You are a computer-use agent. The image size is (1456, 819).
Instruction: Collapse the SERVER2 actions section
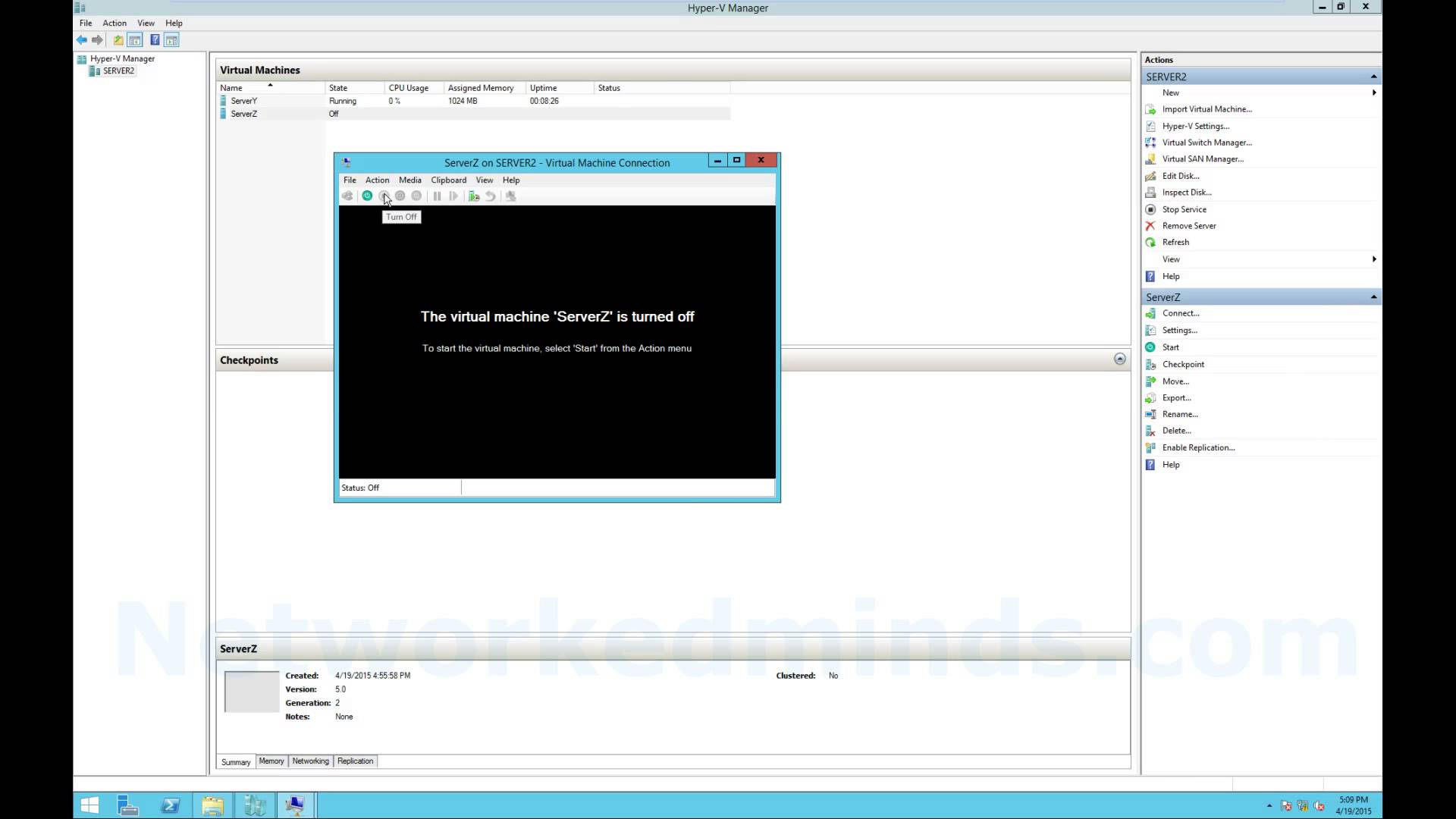1373,77
